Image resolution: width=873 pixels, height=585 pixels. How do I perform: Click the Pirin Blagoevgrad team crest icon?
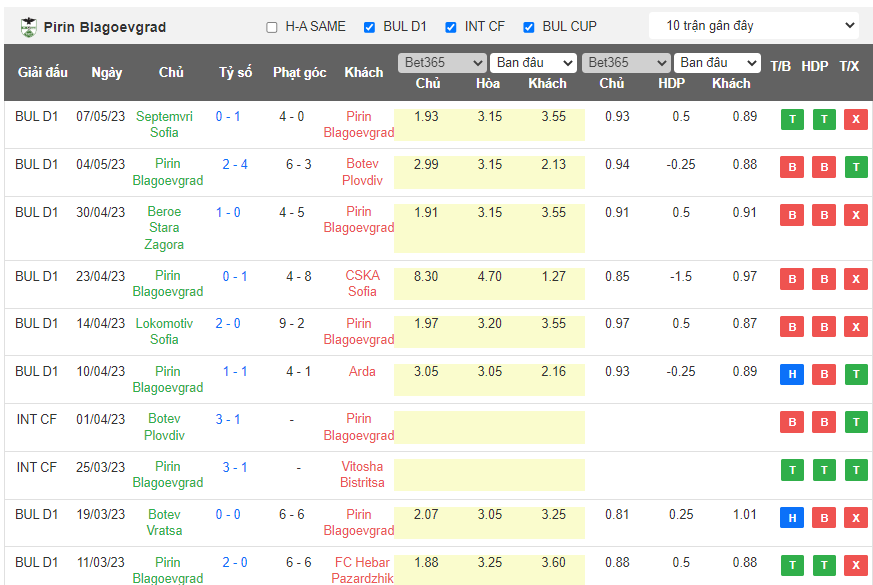(28, 27)
